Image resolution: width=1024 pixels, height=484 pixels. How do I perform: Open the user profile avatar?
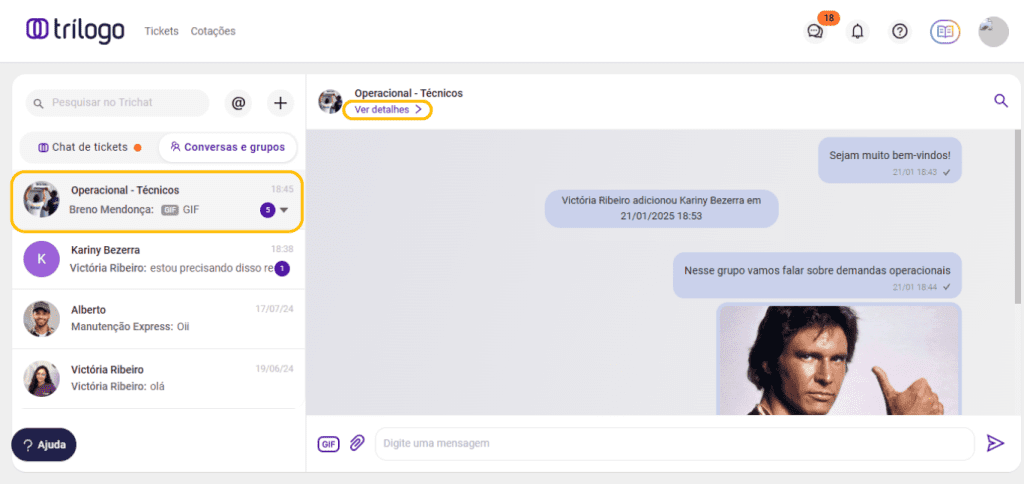click(x=993, y=31)
